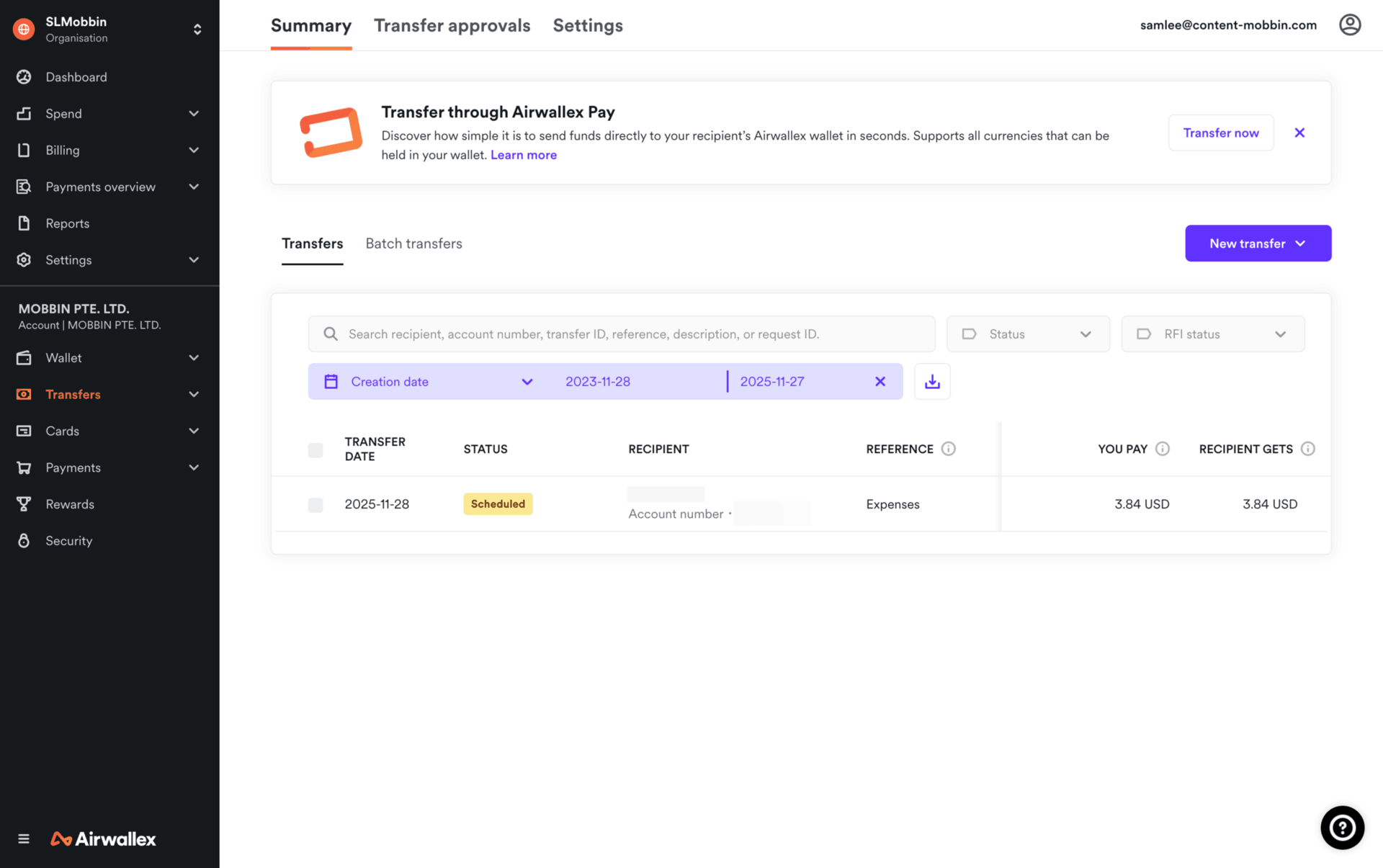This screenshot has width=1383, height=868.
Task: Click the You Pay info icon
Action: (x=1163, y=449)
